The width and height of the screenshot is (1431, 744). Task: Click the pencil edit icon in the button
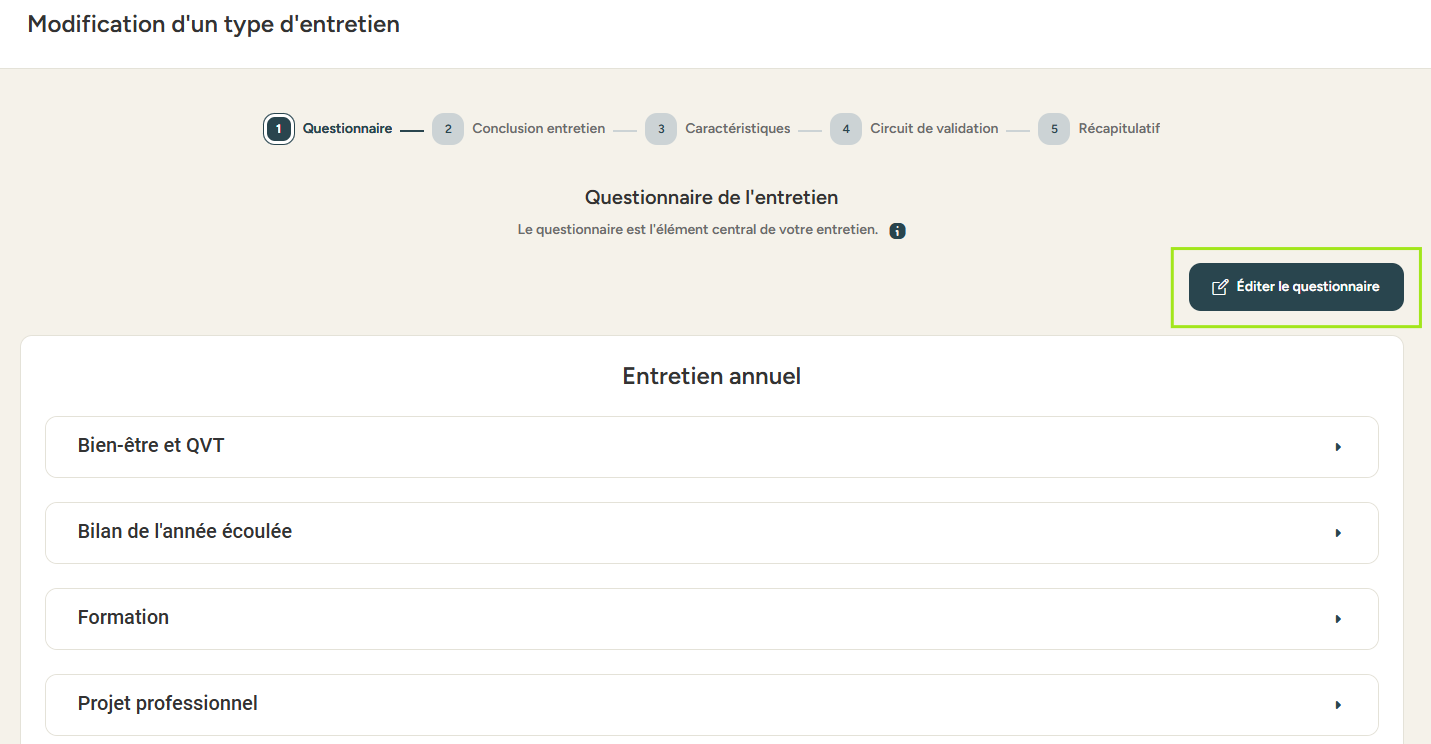point(1220,287)
